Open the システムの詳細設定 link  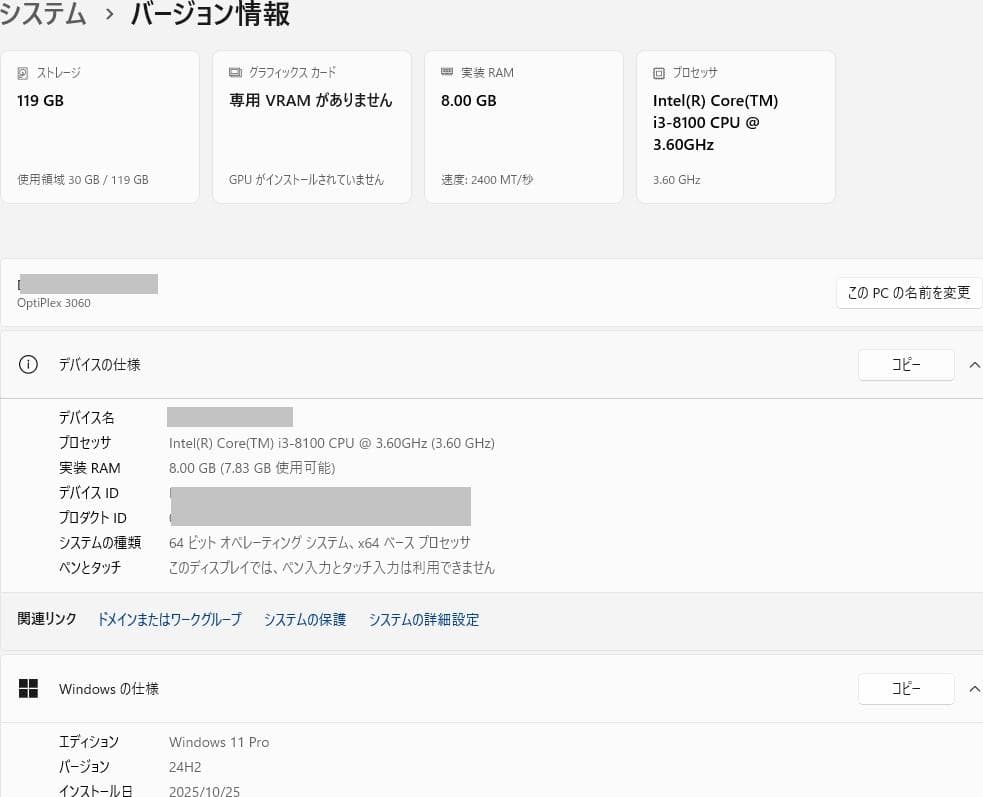pos(423,619)
